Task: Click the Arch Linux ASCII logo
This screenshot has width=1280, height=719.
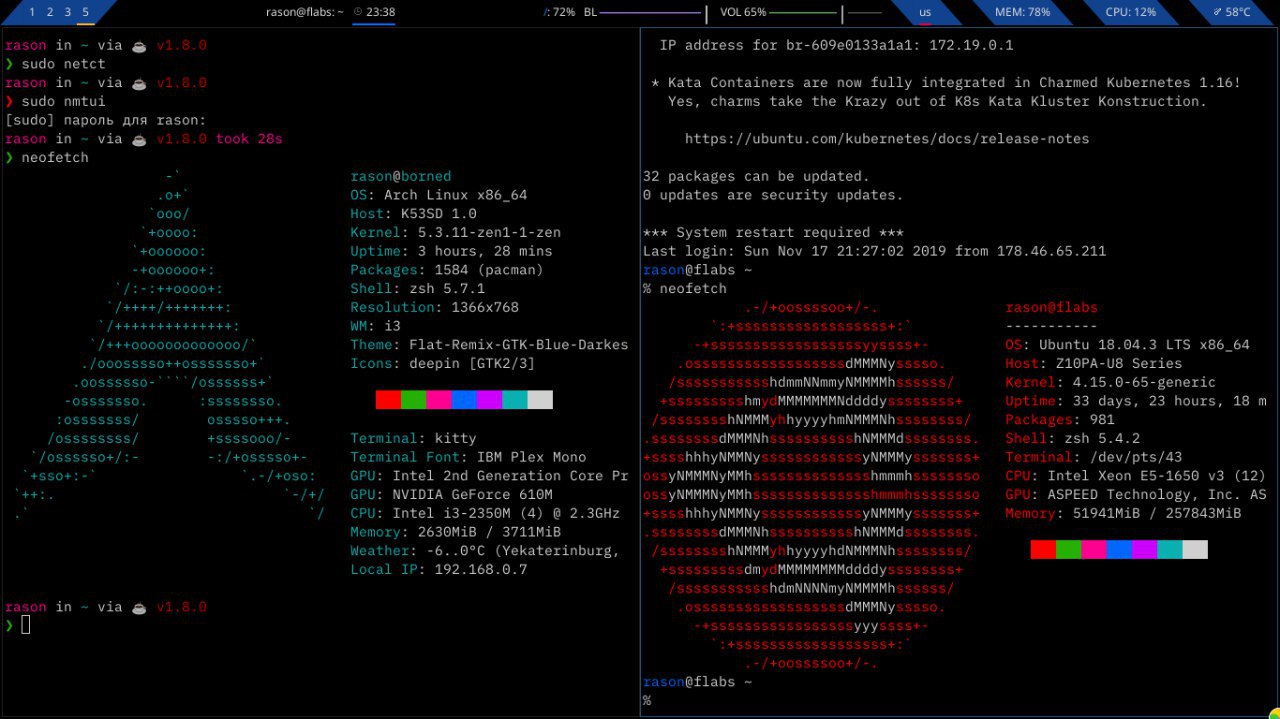Action: [x=170, y=345]
